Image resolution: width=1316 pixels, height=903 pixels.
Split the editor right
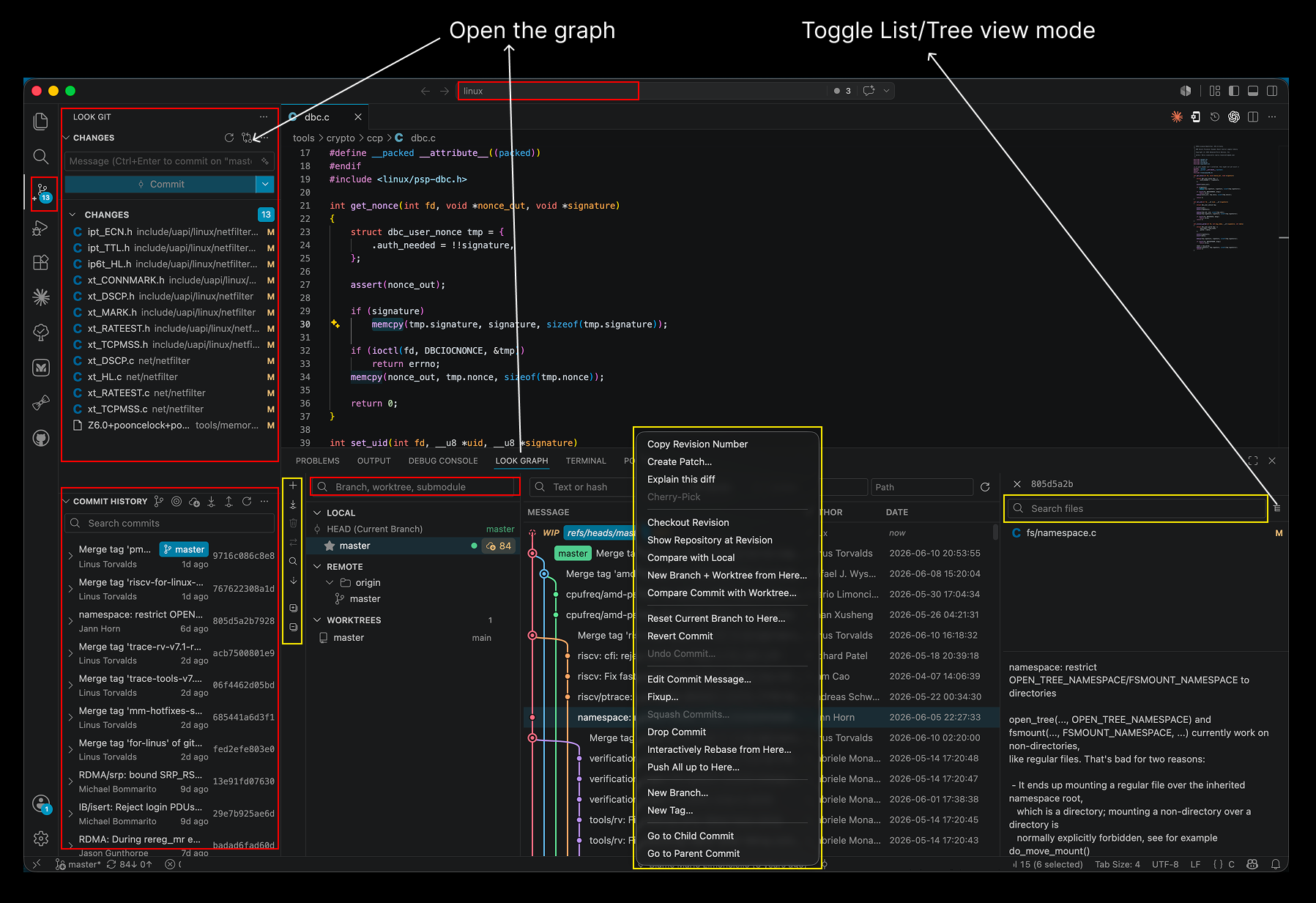point(1253,116)
